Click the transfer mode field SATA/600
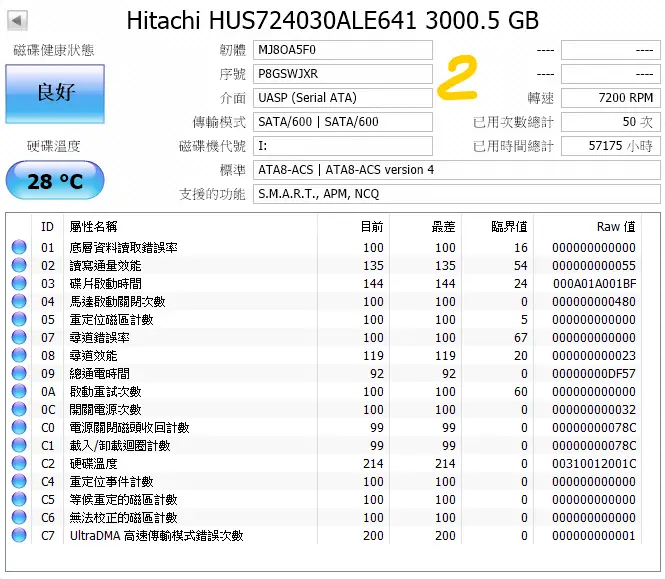Image resolution: width=665 pixels, height=579 pixels. pyautogui.click(x=343, y=122)
